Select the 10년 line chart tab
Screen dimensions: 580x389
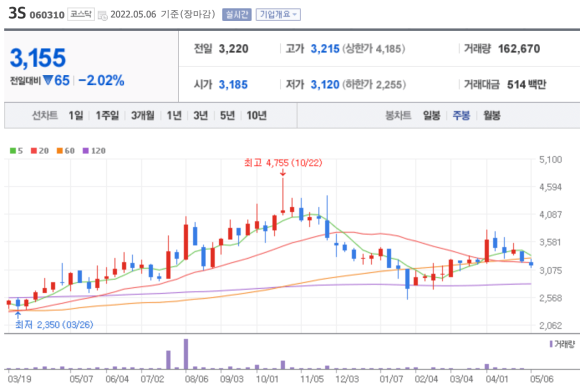point(257,116)
